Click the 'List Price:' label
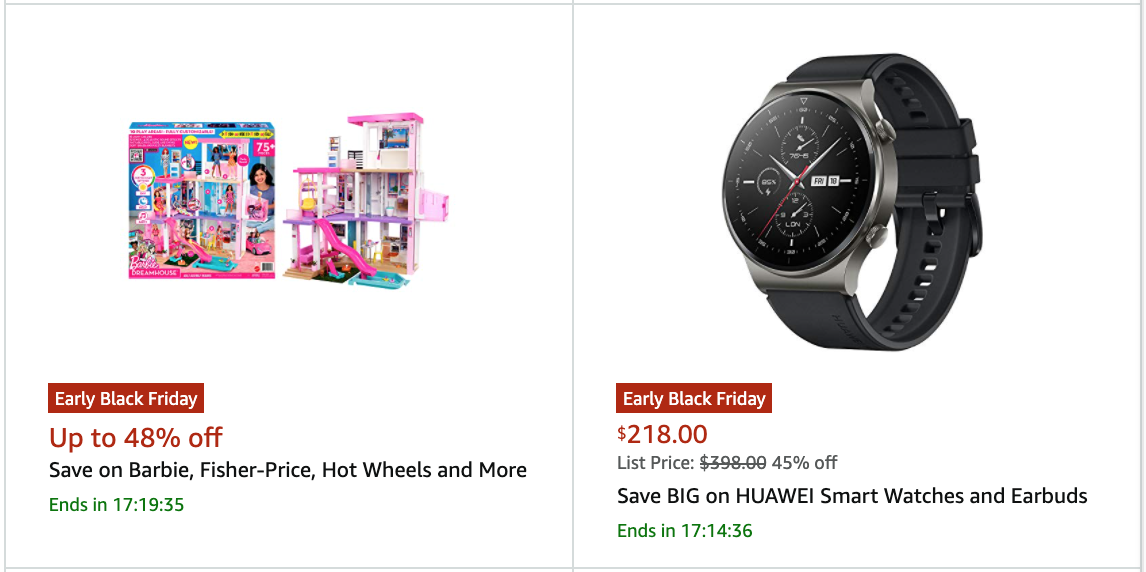 (655, 463)
